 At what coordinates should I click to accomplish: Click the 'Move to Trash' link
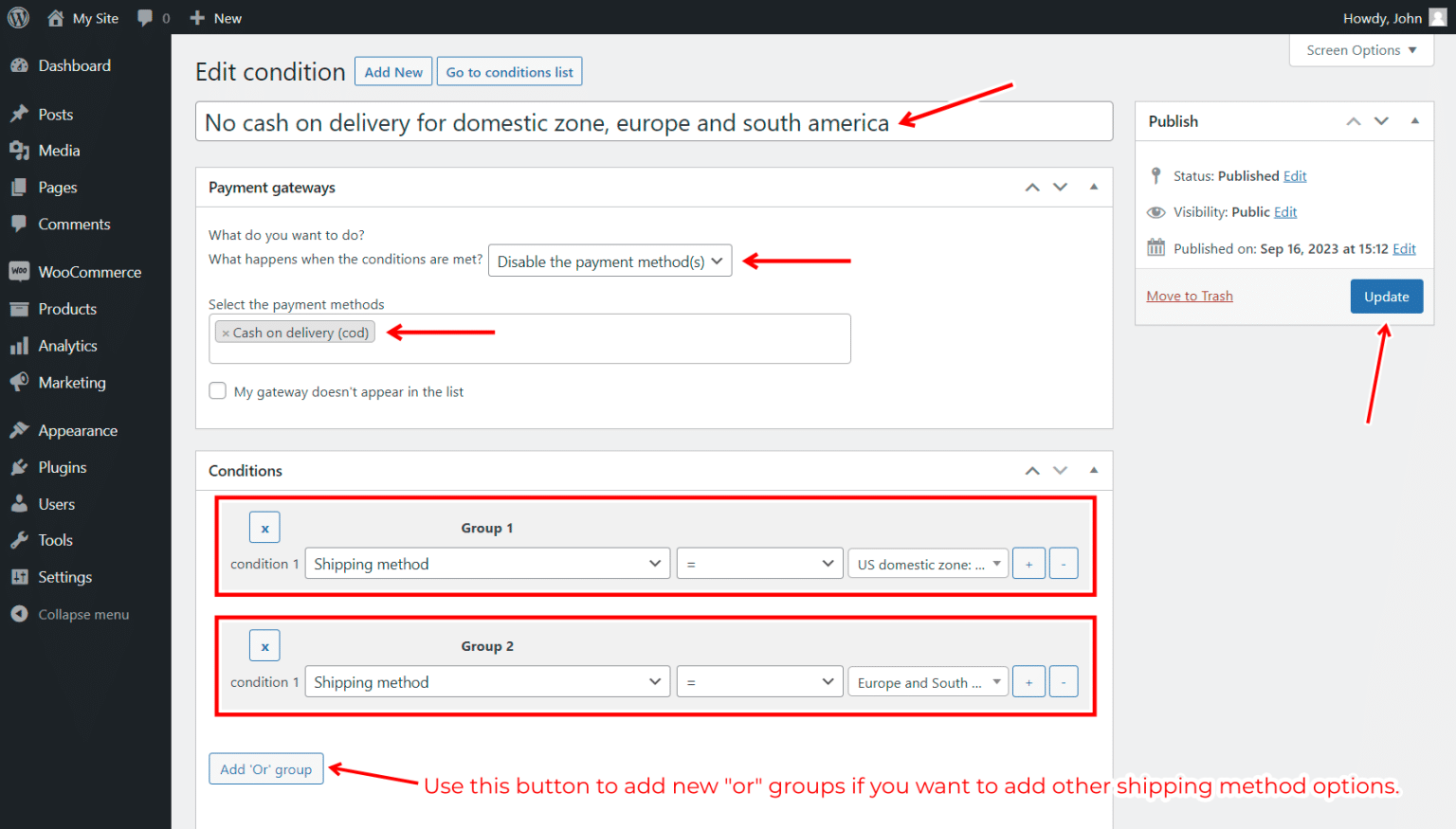click(1189, 295)
